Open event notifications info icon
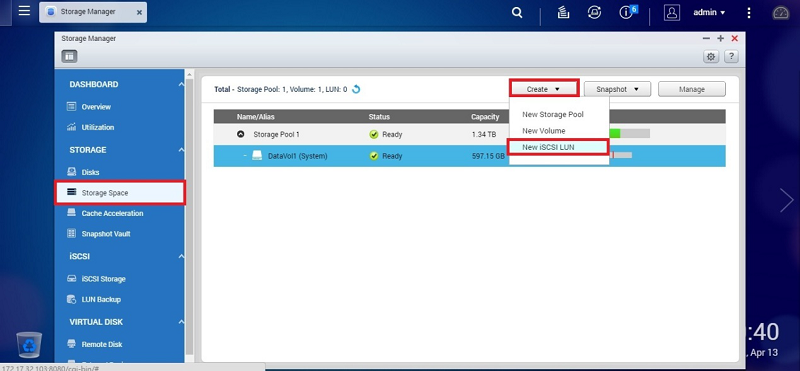This screenshot has width=800, height=371. pos(628,12)
